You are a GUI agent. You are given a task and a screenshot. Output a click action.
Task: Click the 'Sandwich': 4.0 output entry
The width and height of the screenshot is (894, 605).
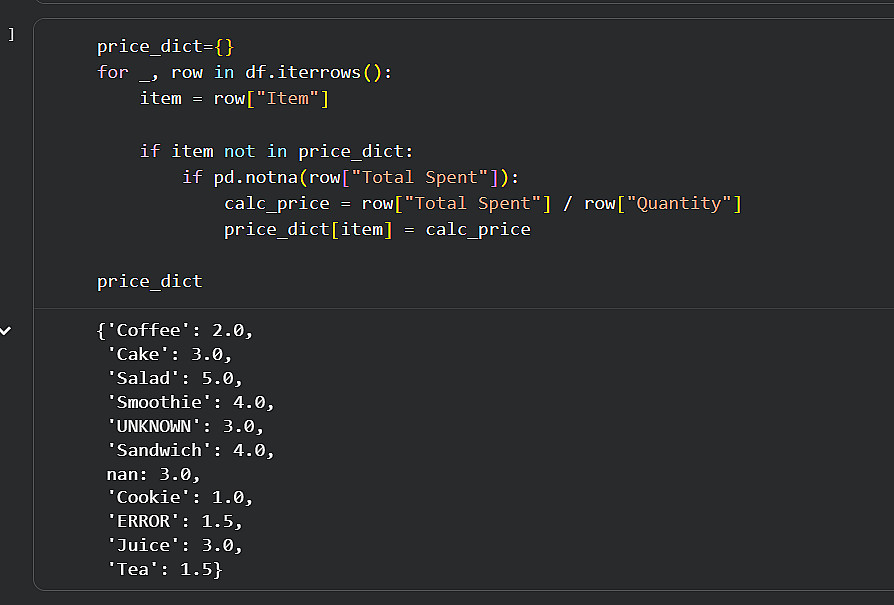point(190,450)
